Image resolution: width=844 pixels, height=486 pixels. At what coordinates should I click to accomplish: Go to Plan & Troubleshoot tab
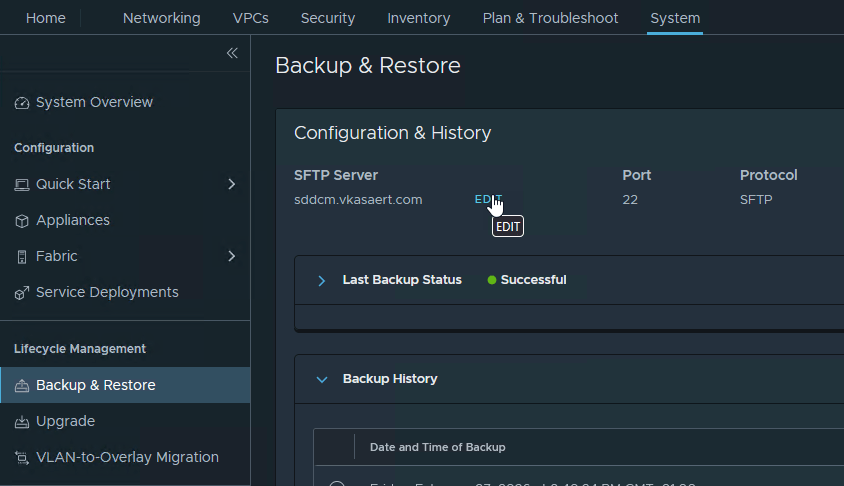pos(550,18)
